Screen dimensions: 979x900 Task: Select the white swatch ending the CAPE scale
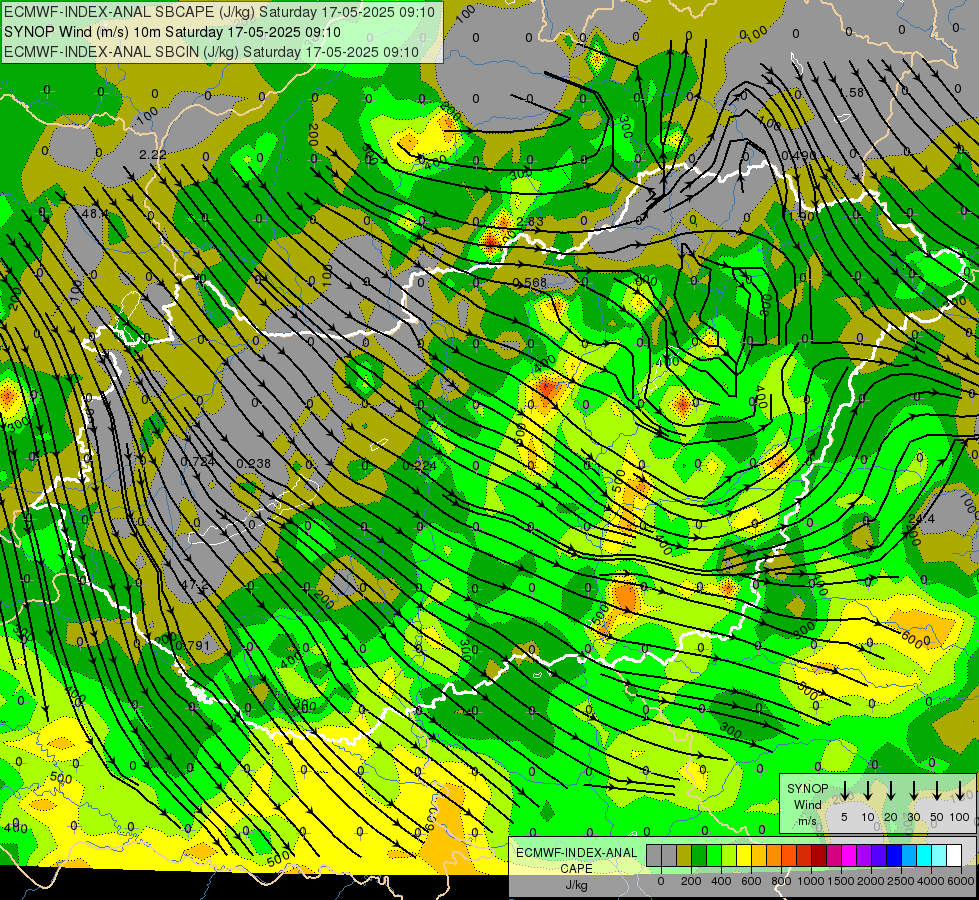tap(954, 855)
